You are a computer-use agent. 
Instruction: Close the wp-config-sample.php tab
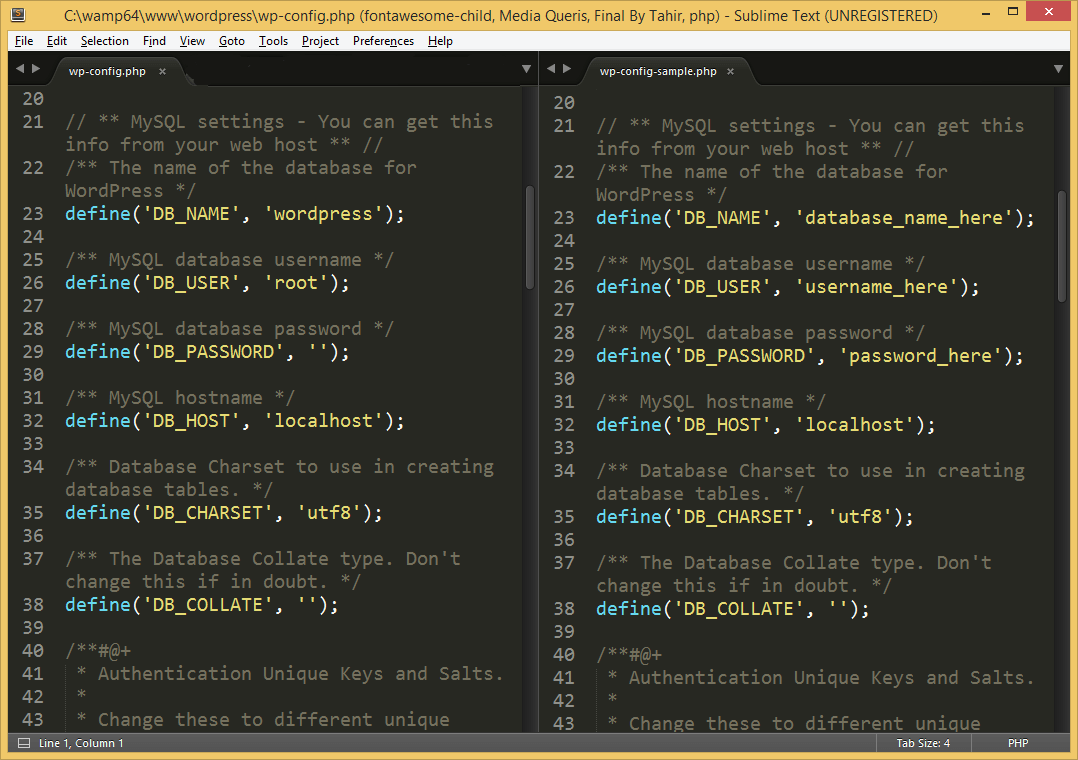(730, 72)
